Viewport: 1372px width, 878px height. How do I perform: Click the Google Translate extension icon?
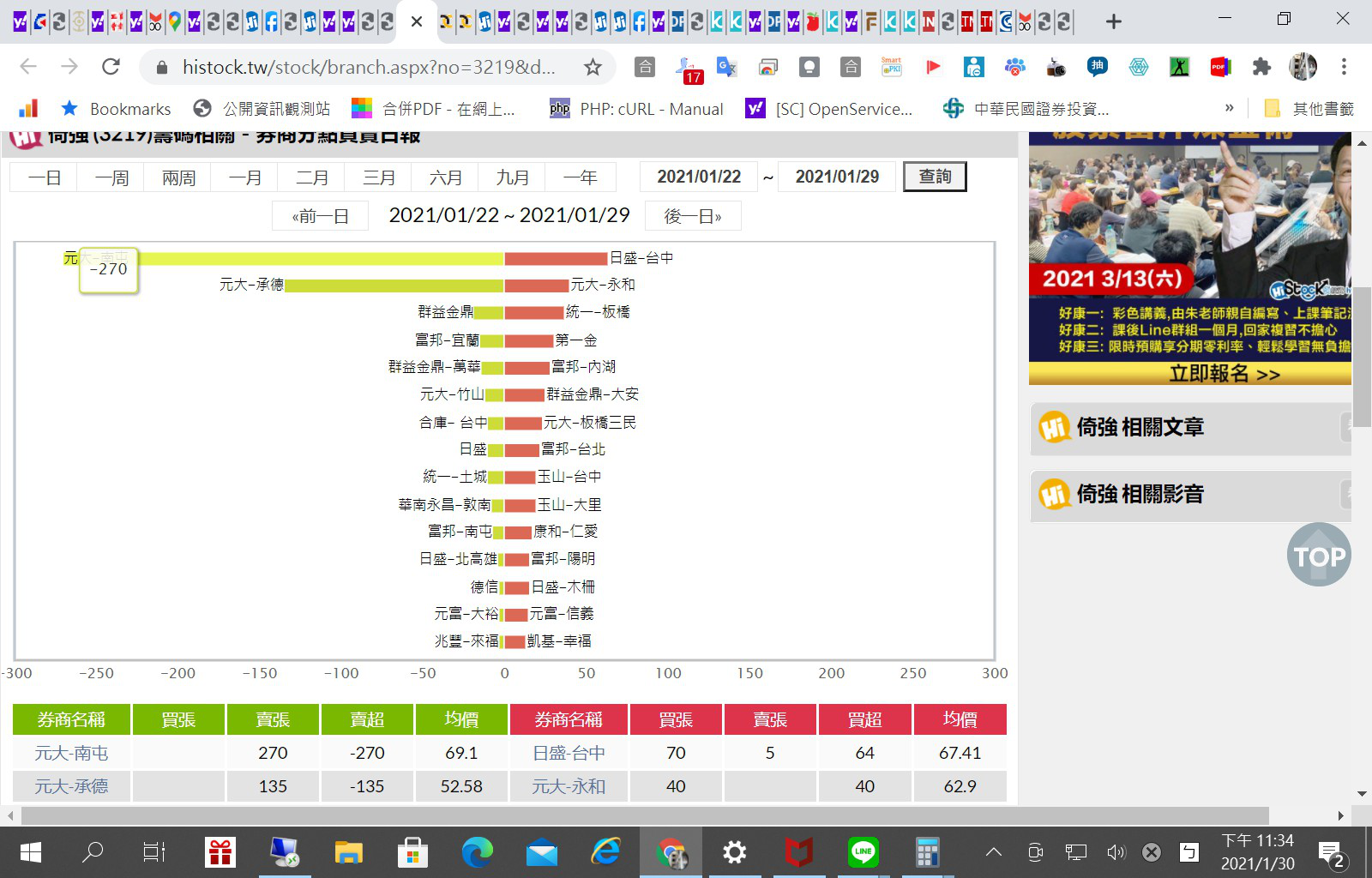[x=726, y=67]
